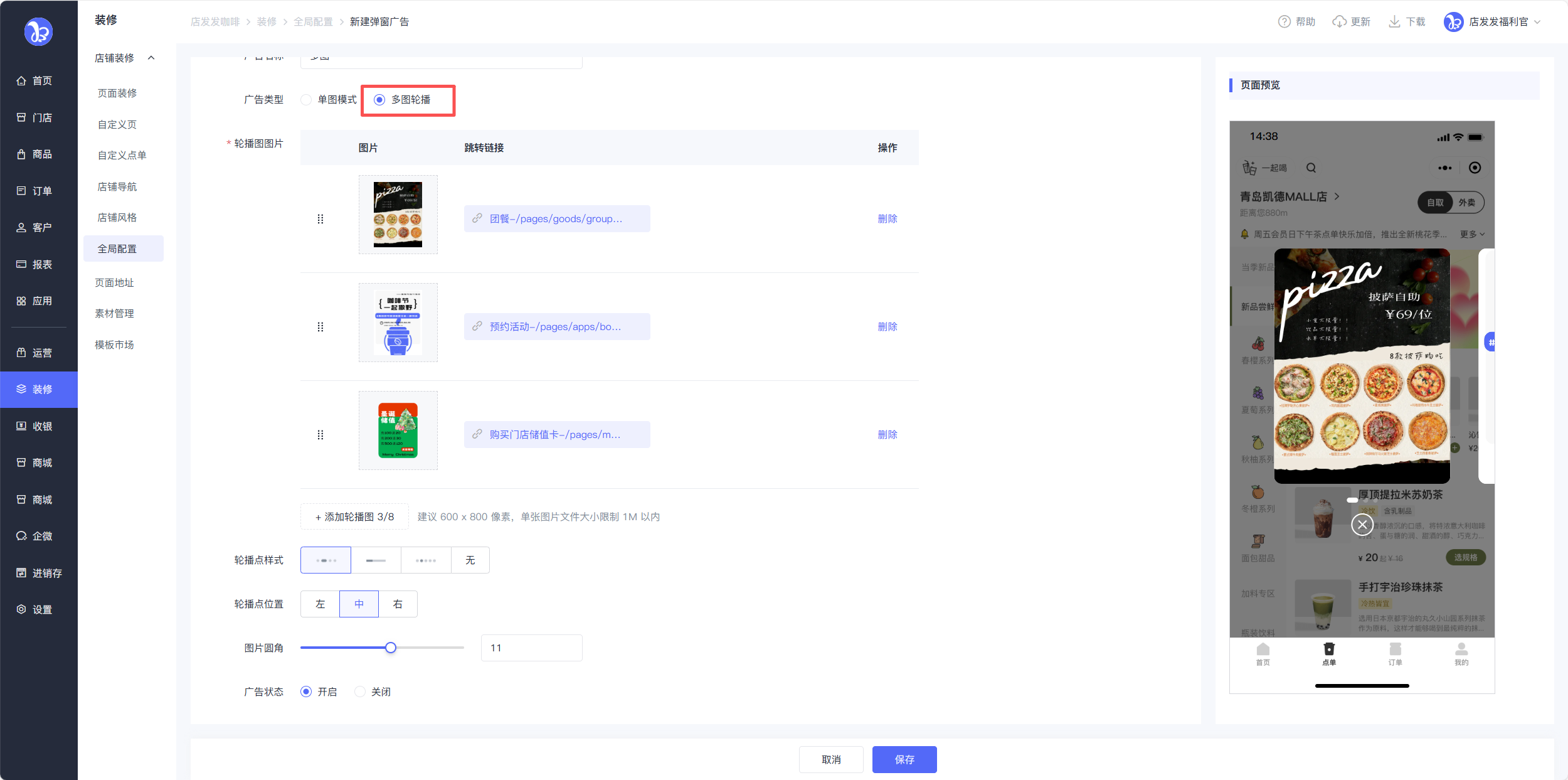Open 素材管理 menu item
Viewport: 1568px width, 780px height.
click(114, 313)
